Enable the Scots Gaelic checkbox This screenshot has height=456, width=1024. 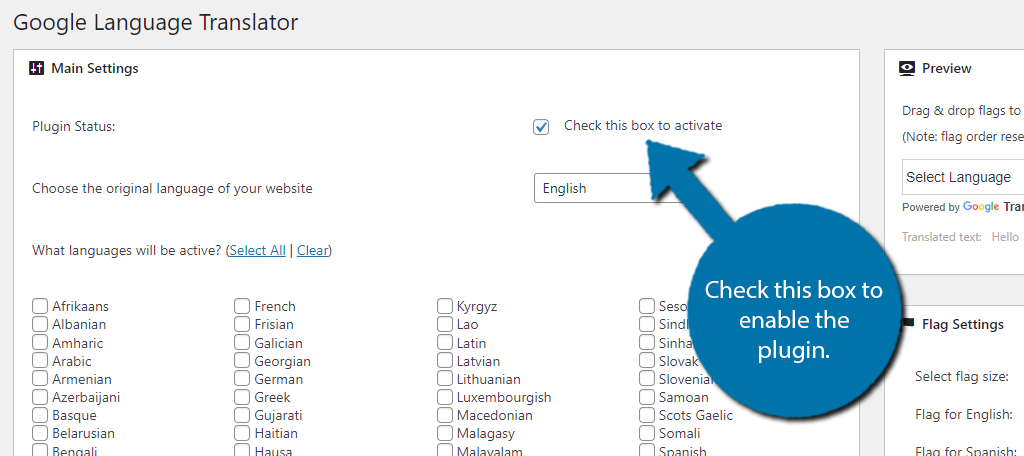tap(647, 415)
